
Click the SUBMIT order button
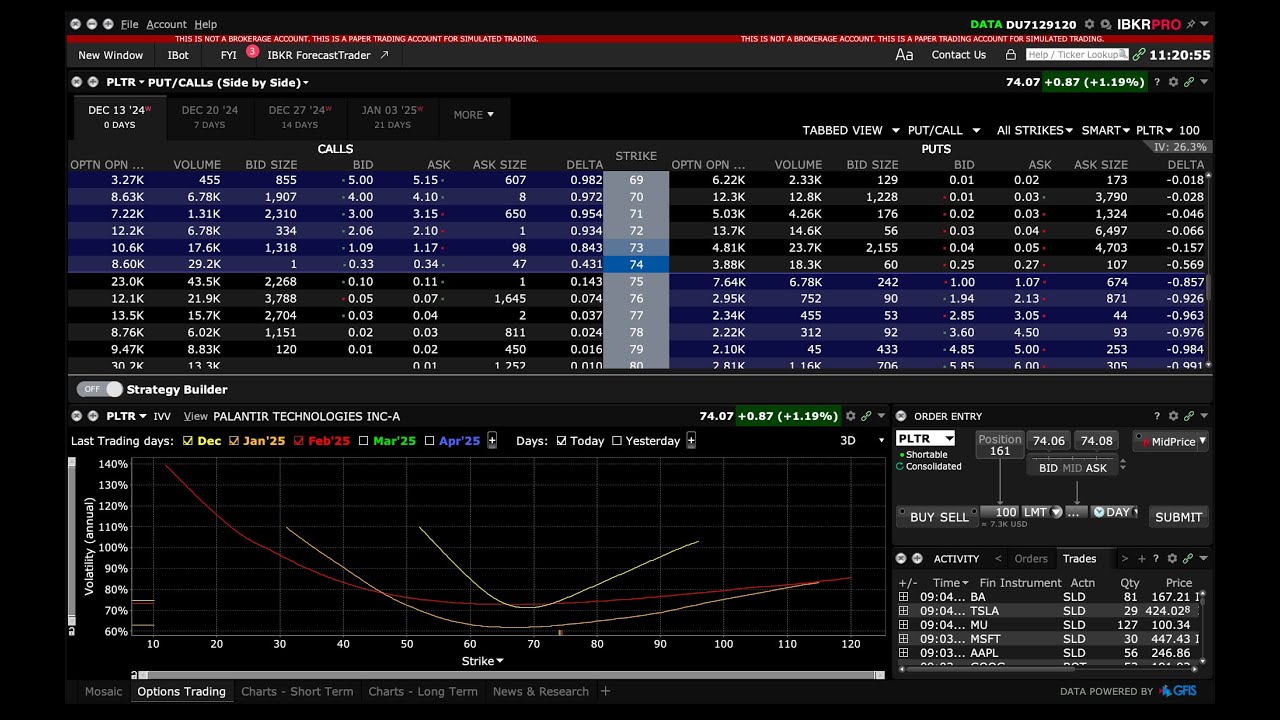point(1178,517)
